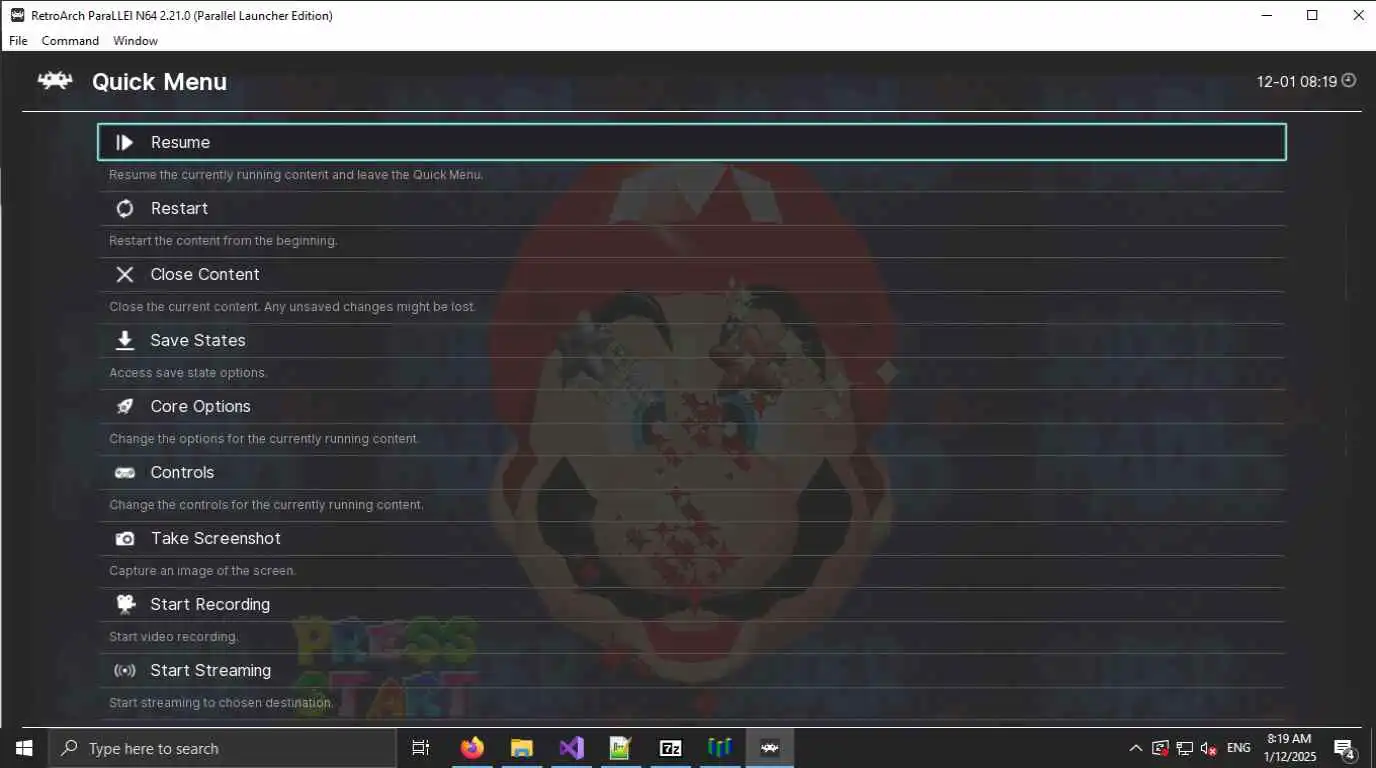
Task: Open the Command menu
Action: click(70, 41)
